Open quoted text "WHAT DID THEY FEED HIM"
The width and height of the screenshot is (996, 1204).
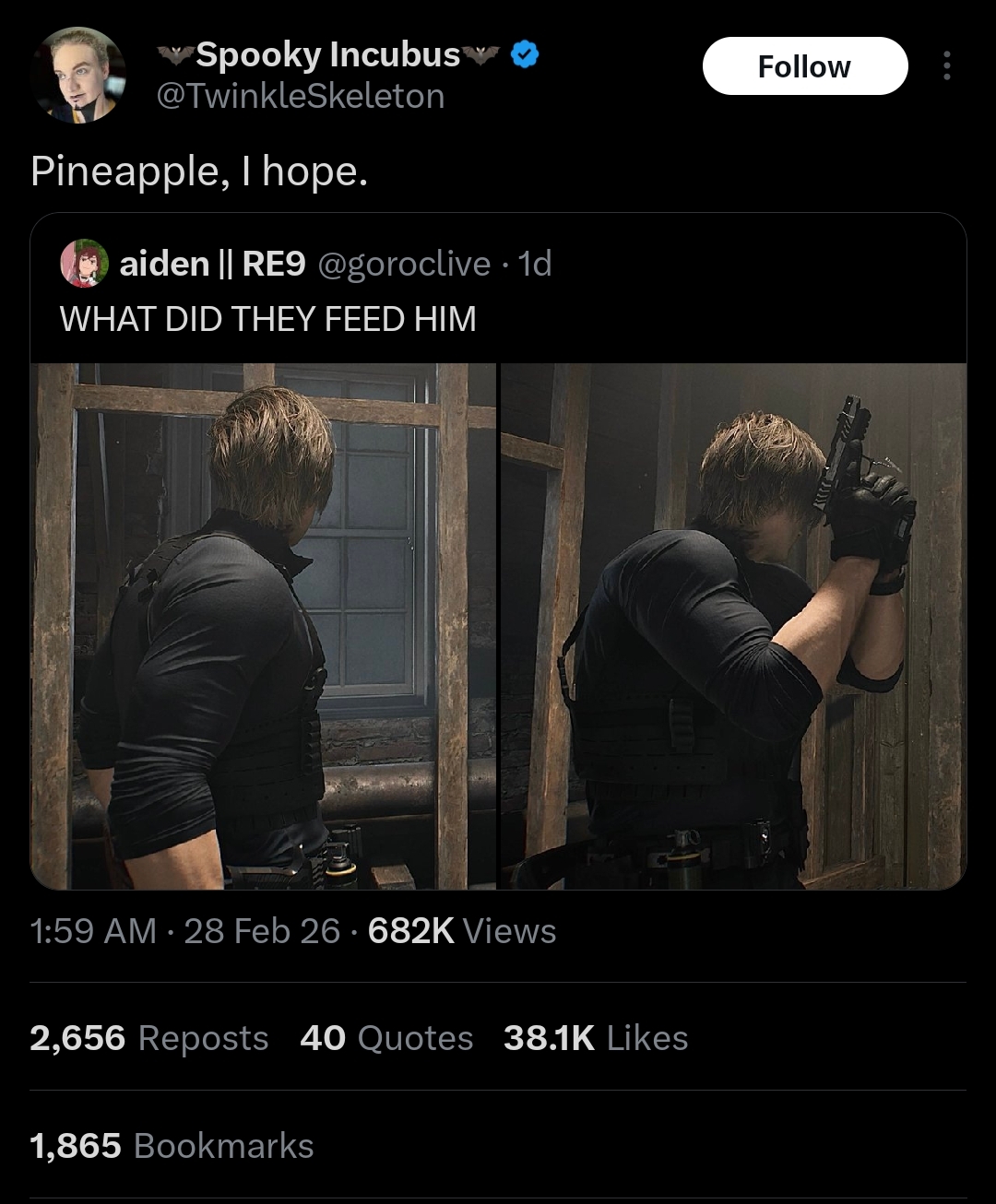click(x=267, y=319)
